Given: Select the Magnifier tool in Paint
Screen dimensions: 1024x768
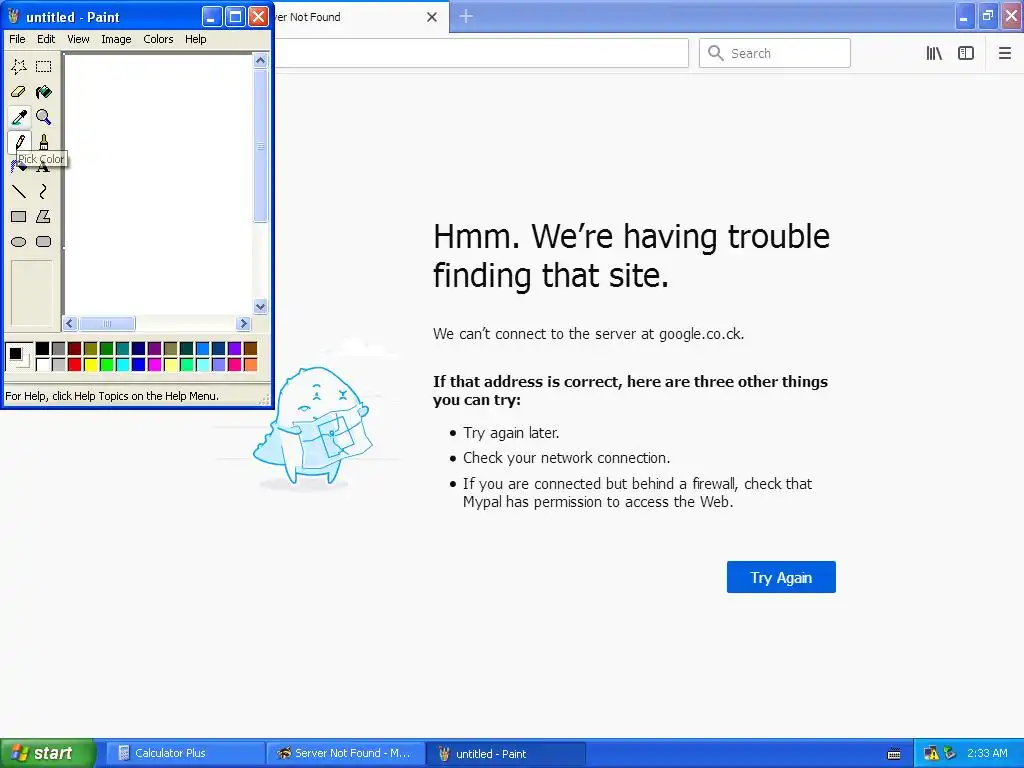Looking at the screenshot, I should (x=44, y=117).
